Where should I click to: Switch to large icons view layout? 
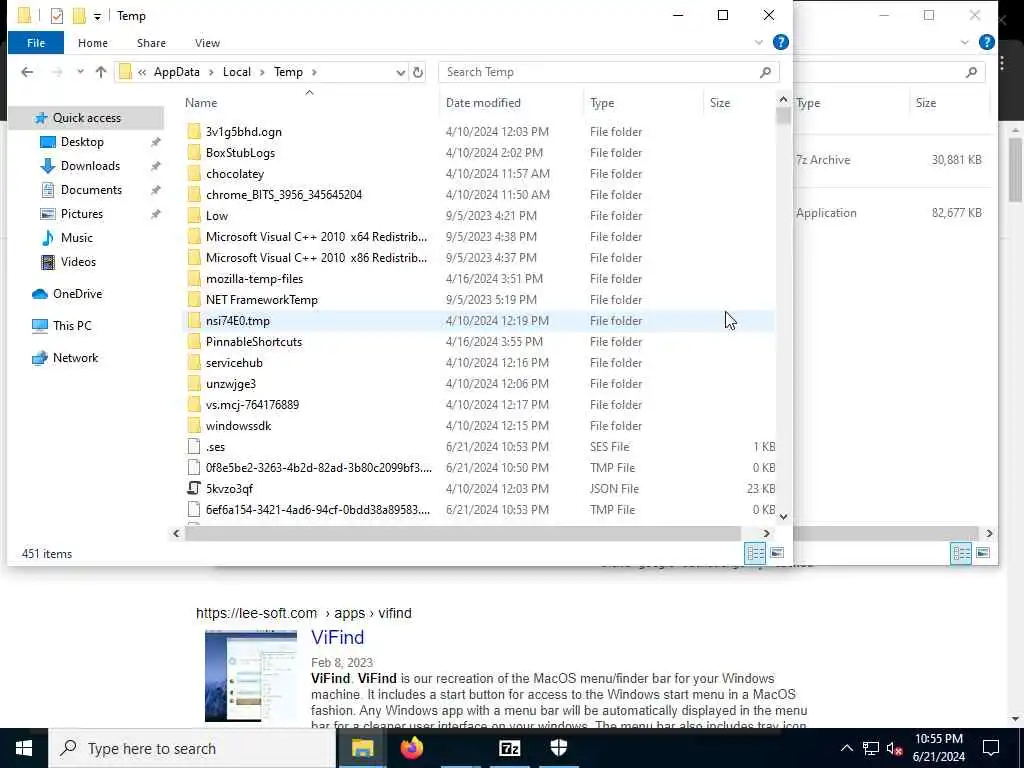point(776,553)
